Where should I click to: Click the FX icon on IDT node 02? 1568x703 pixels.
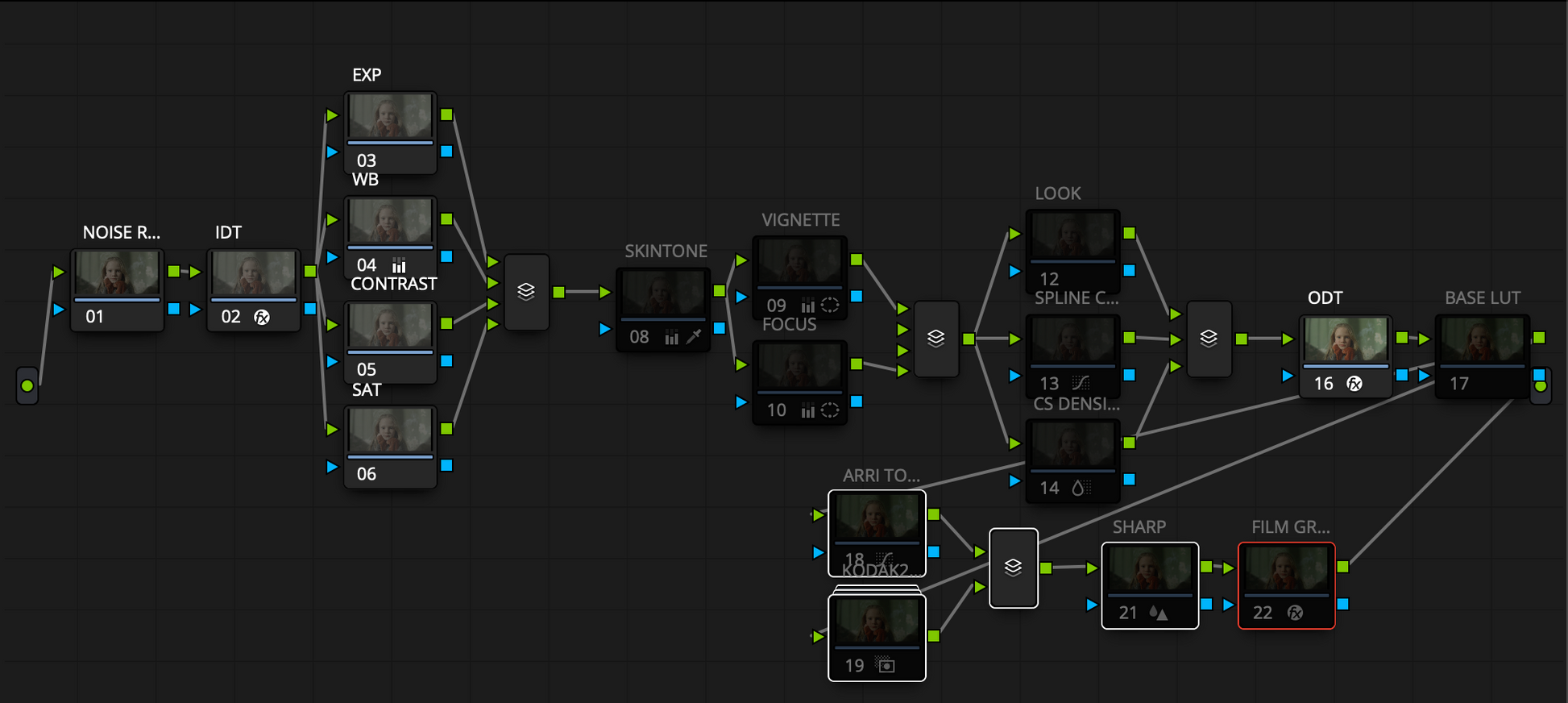pyautogui.click(x=262, y=317)
